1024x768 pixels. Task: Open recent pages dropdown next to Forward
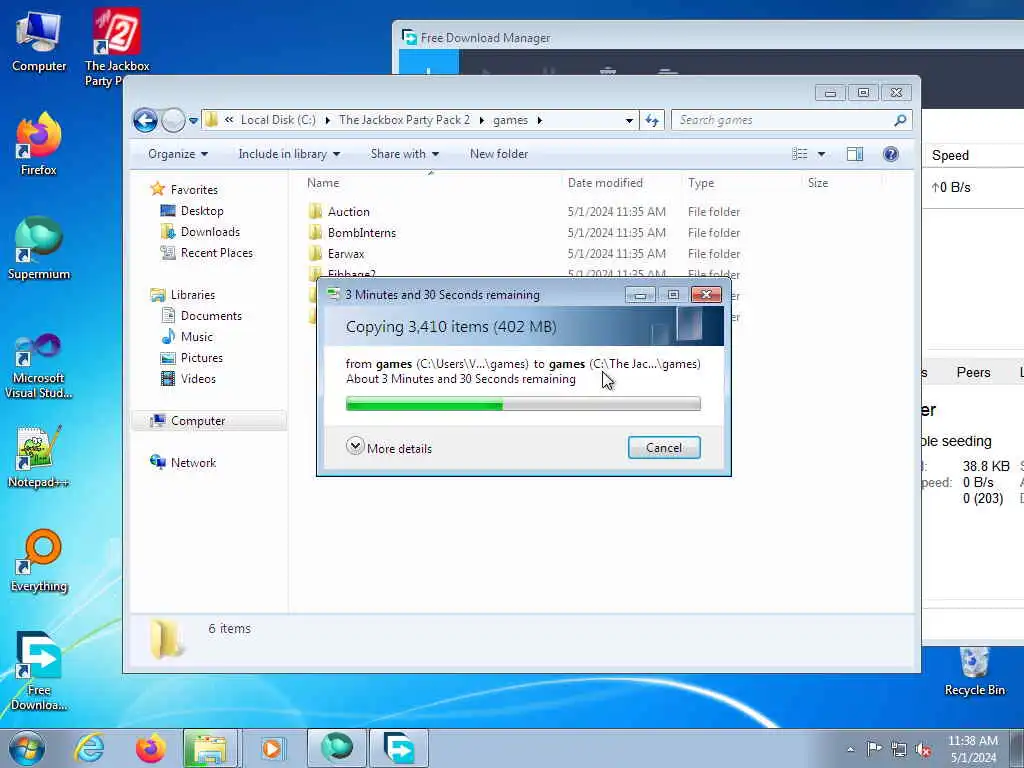(193, 121)
